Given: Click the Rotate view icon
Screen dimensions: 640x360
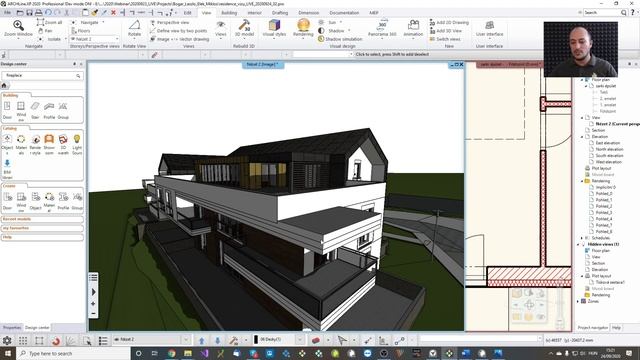Looking at the screenshot, I should tap(134, 28).
